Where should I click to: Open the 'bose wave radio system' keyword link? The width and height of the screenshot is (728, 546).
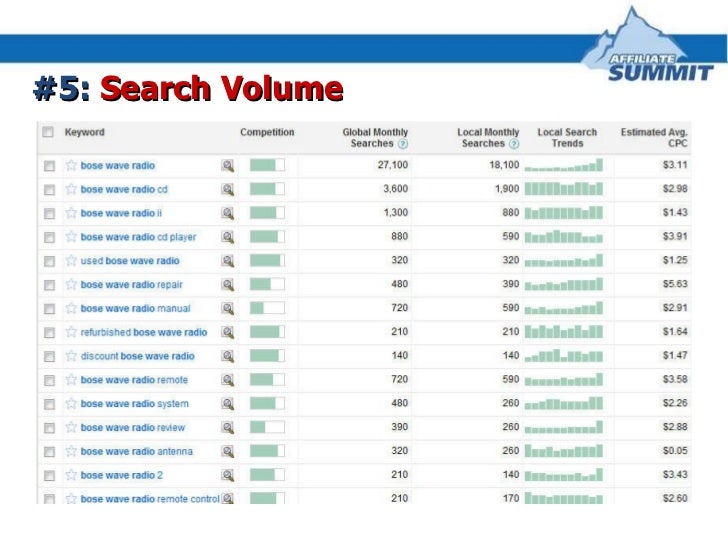pos(135,404)
